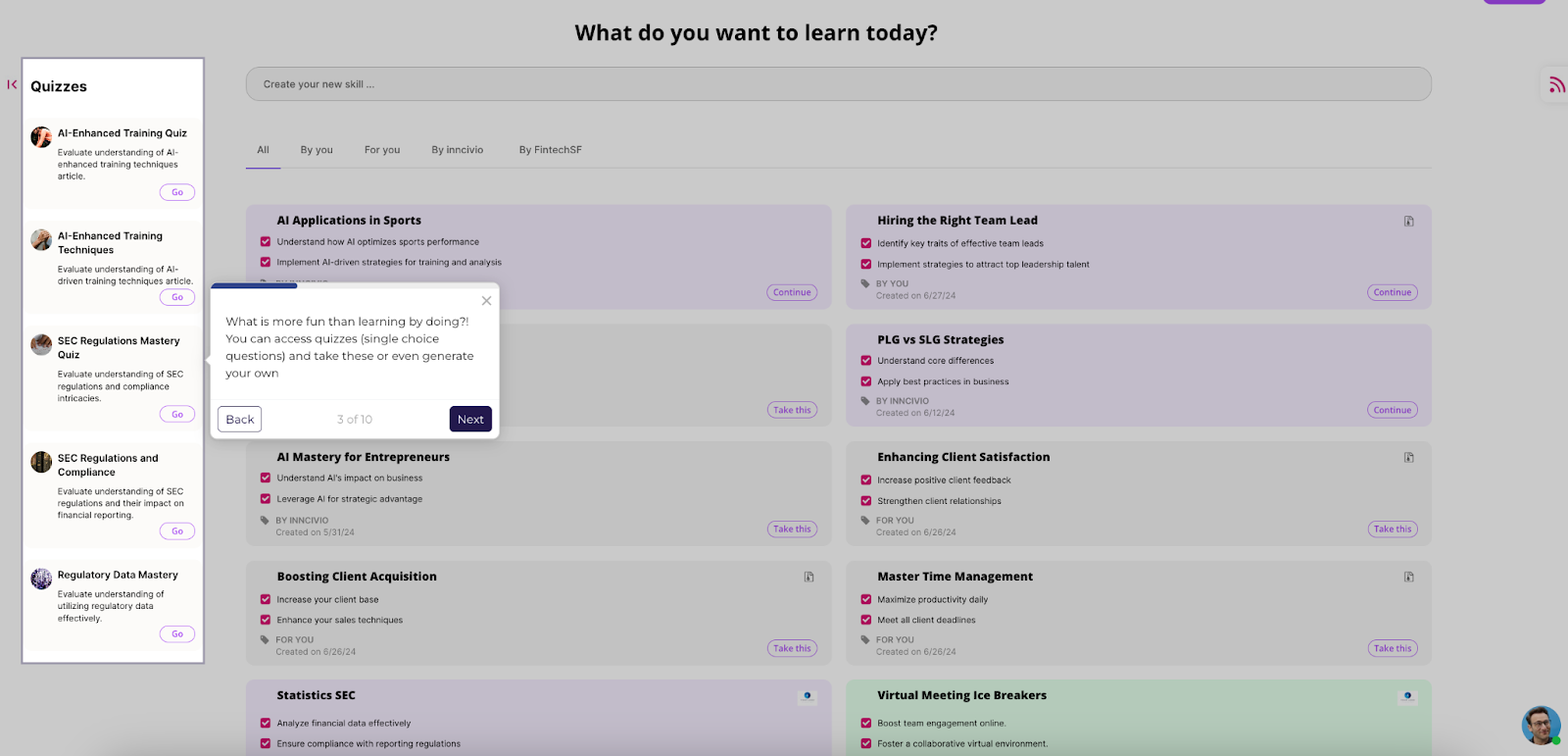
Task: Toggle 'Strengthen client relationships' checkbox
Action: (866, 501)
